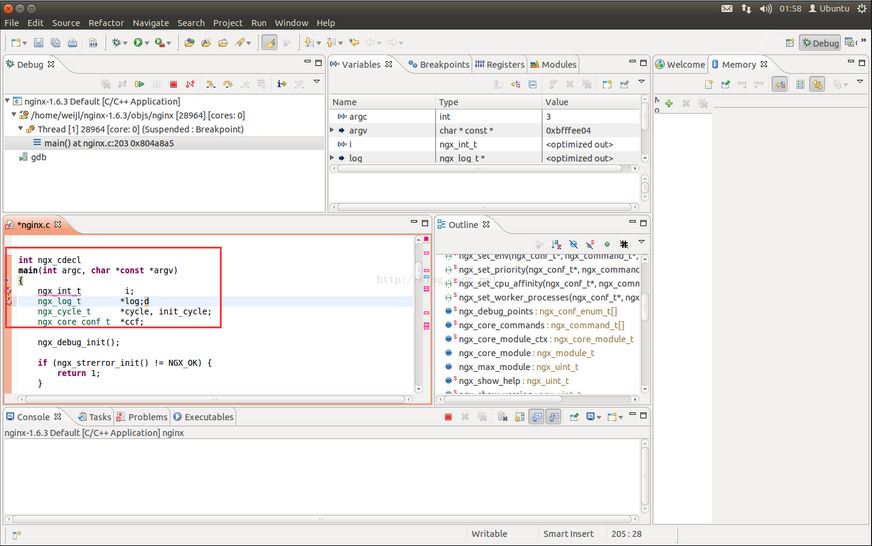Click the Console horizontal scrollbar

[x=321, y=519]
